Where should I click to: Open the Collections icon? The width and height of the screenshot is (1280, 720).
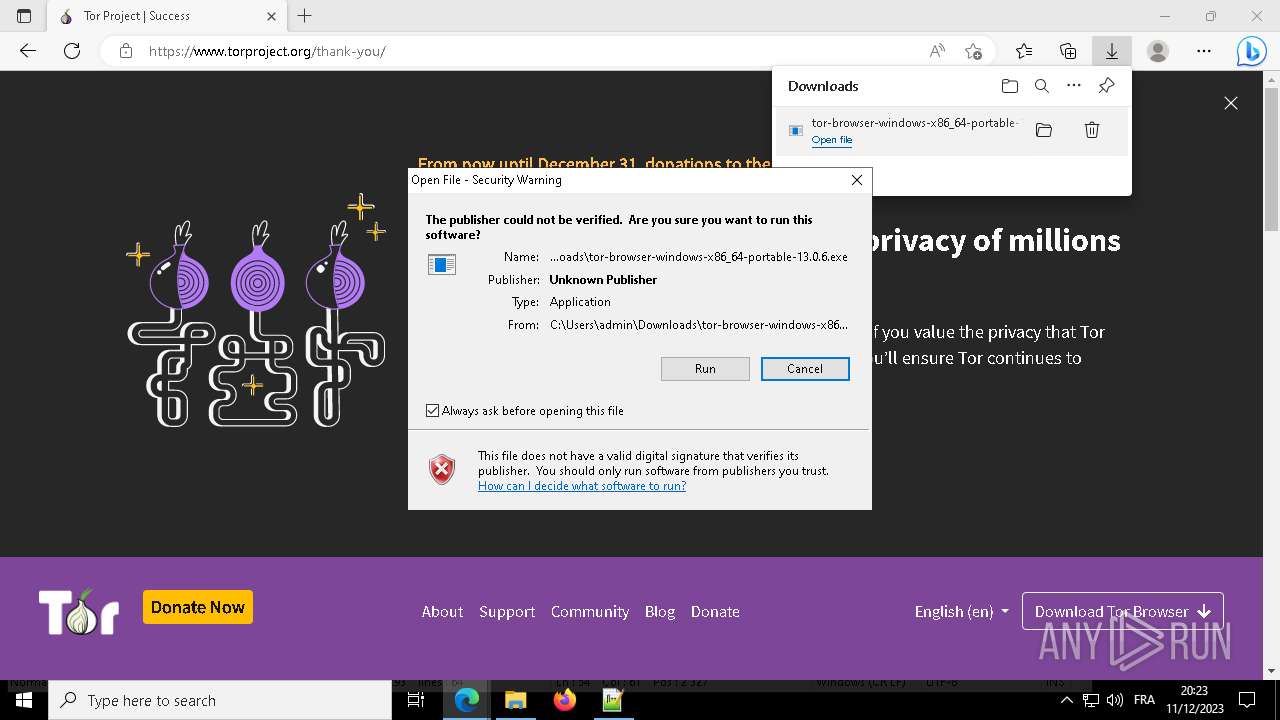click(x=1068, y=51)
